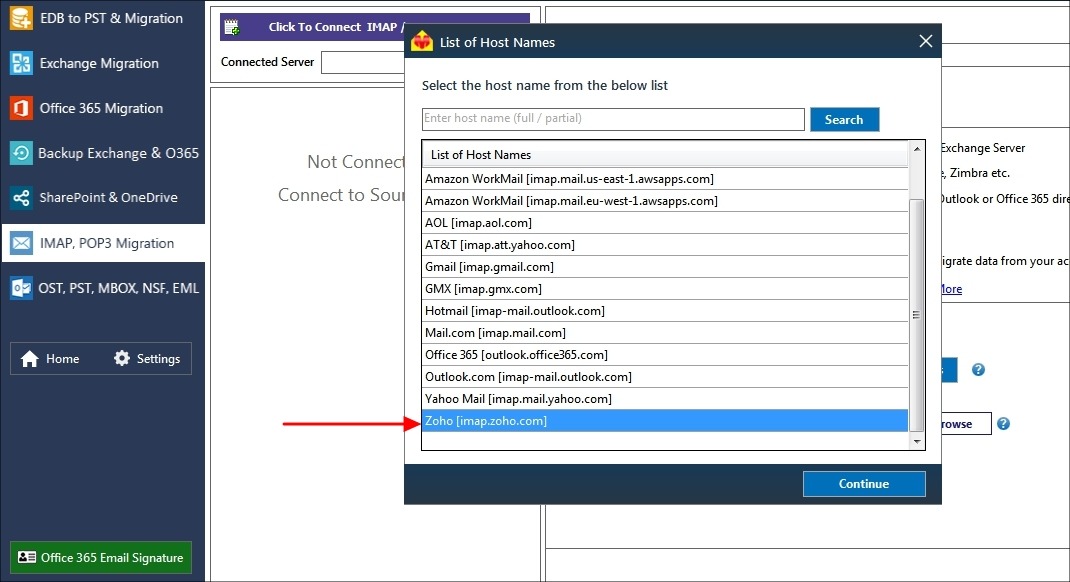Open the OST, PST, MBOX Outlook icon
Viewport: 1070px width, 582px height.
pyautogui.click(x=21, y=288)
